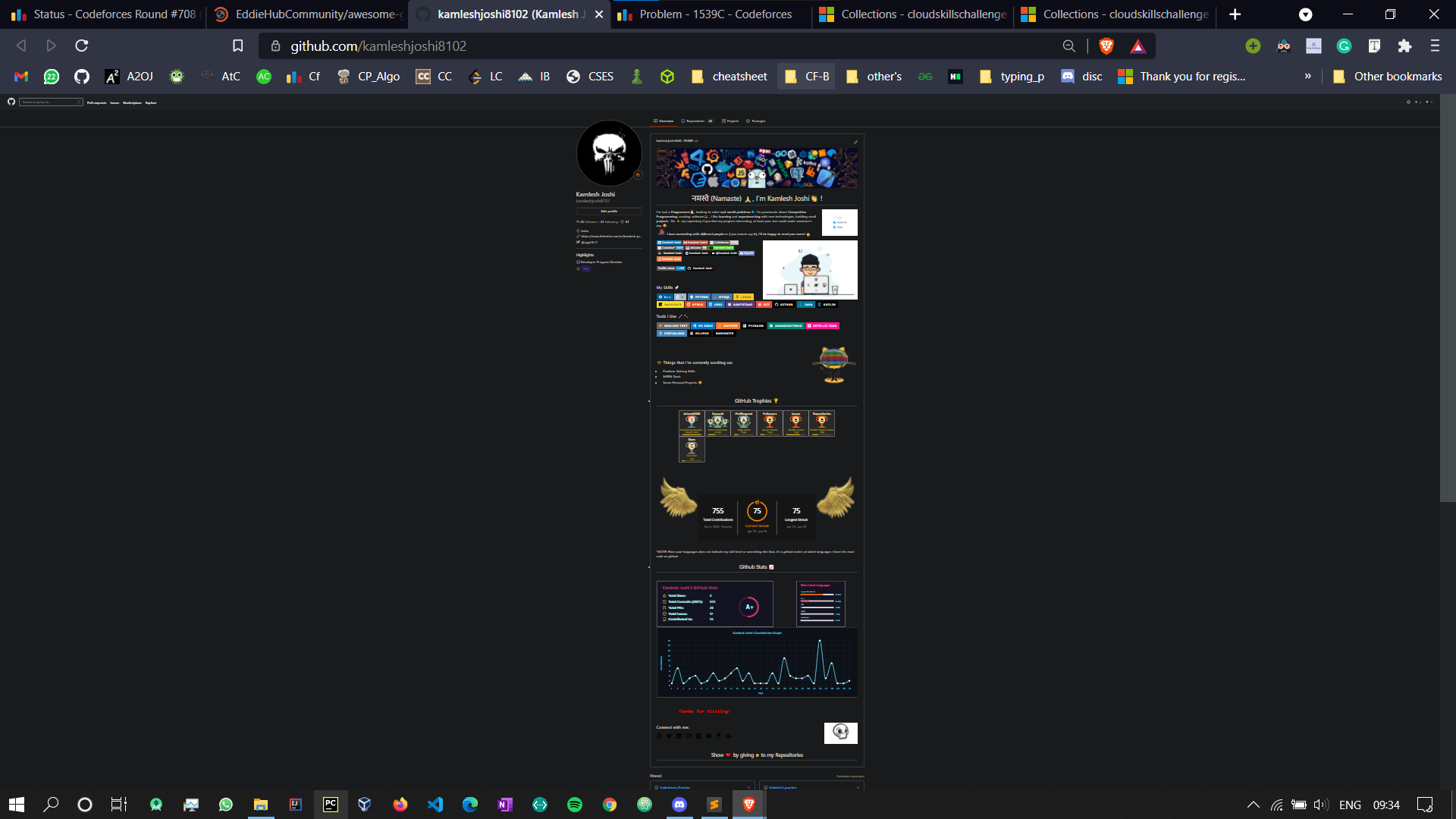
Task: Open Brave Shields lion icon
Action: pyautogui.click(x=1106, y=46)
